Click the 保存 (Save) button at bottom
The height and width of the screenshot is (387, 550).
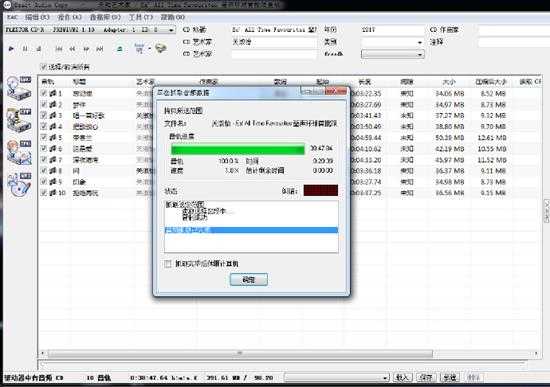(x=426, y=378)
